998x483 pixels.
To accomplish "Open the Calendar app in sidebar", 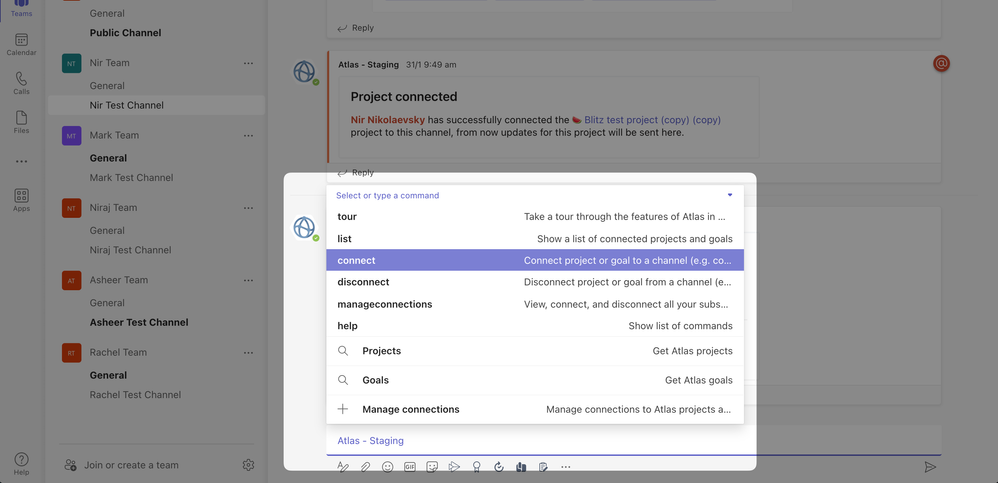I will point(21,45).
